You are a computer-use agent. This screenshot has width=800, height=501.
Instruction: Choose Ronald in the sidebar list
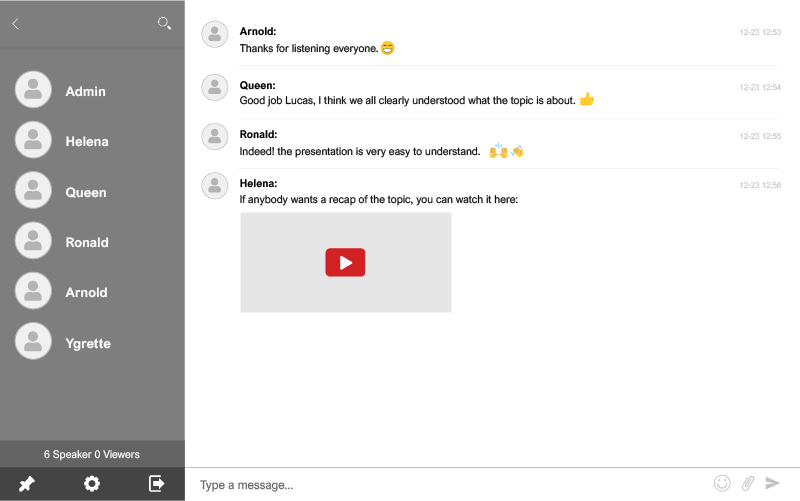(86, 242)
